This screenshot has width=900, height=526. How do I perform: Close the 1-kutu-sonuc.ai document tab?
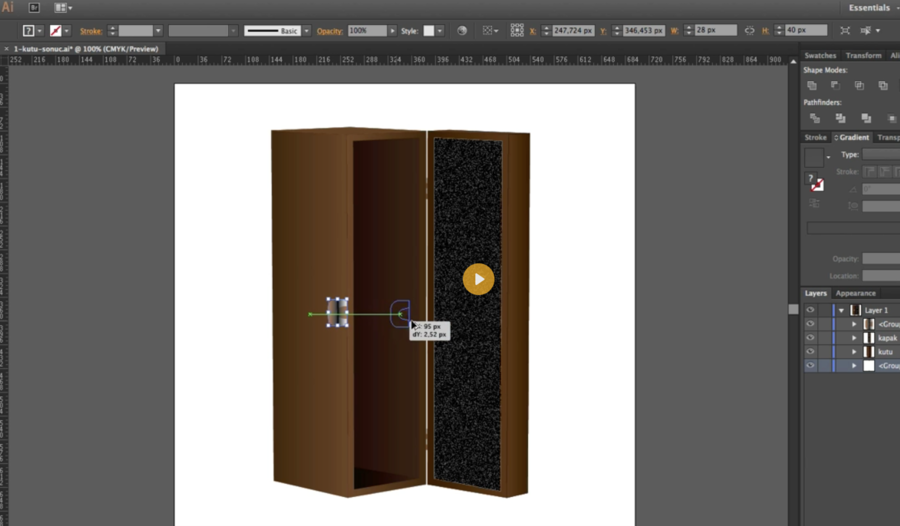coord(6,49)
